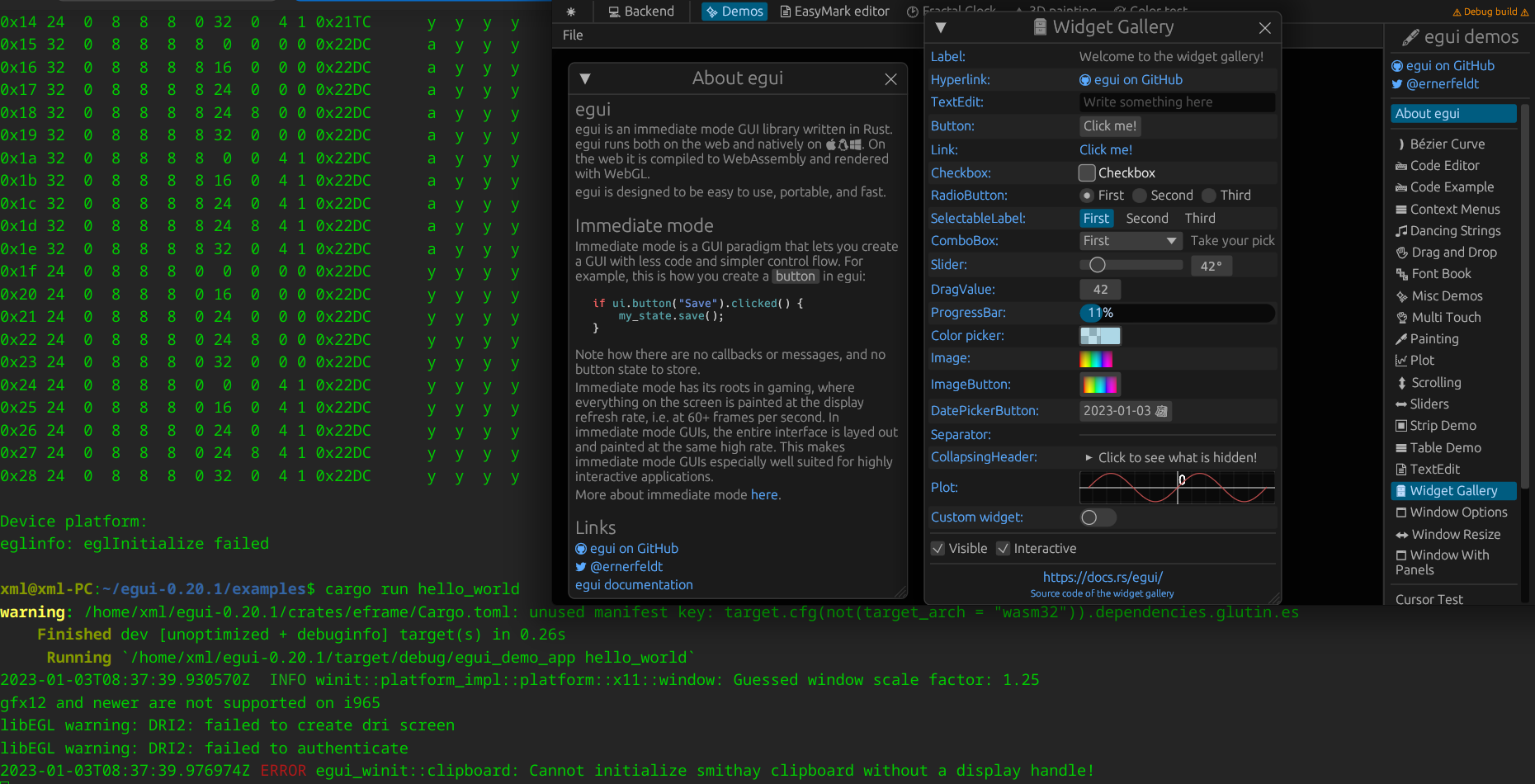Enable the Checkbox widget
1535x784 pixels.
pos(1087,172)
